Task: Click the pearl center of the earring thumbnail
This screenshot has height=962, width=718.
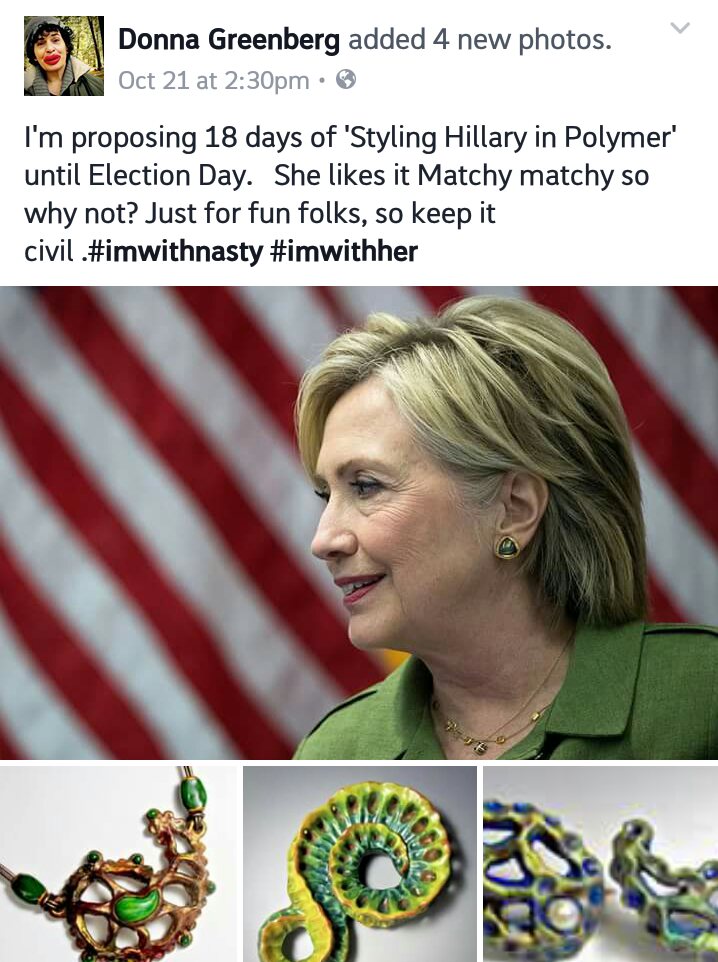Action: [560, 918]
